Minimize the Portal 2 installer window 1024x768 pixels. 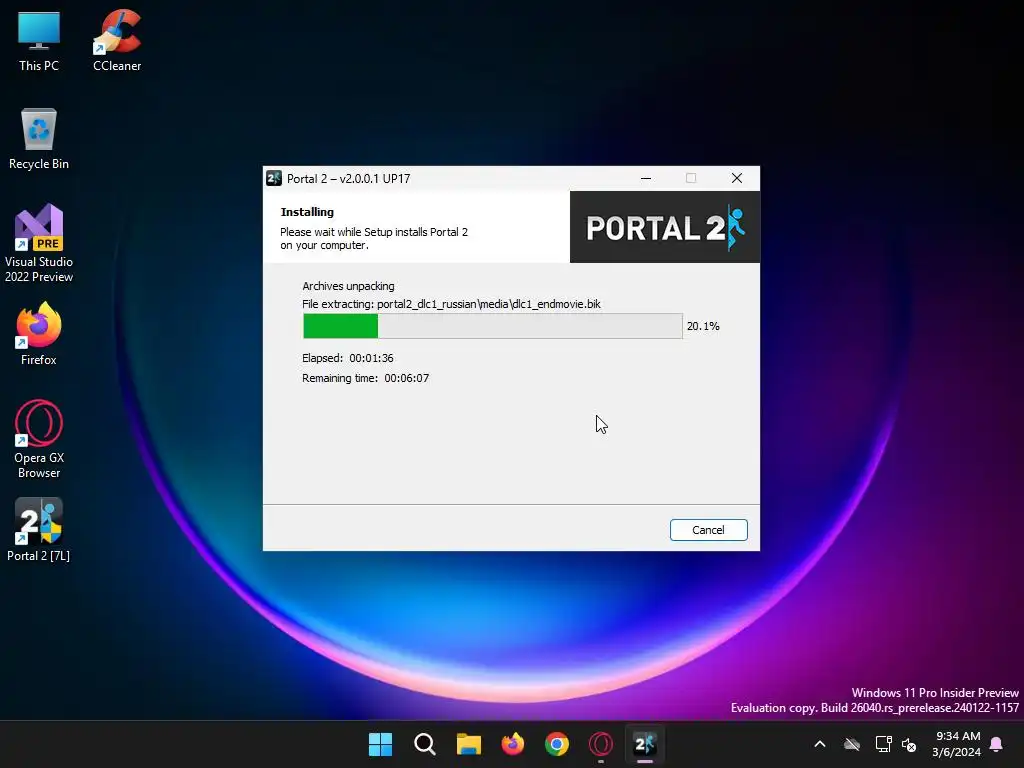point(646,178)
